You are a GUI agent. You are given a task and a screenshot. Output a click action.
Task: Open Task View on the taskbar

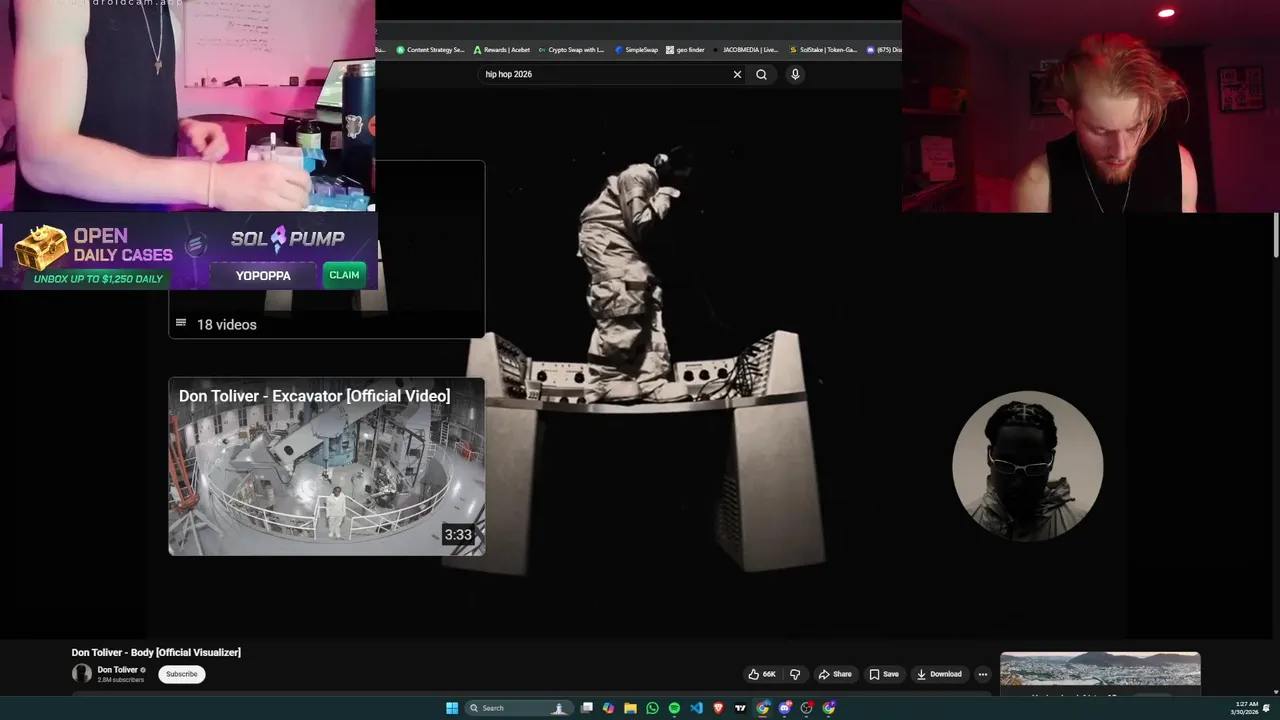point(587,708)
